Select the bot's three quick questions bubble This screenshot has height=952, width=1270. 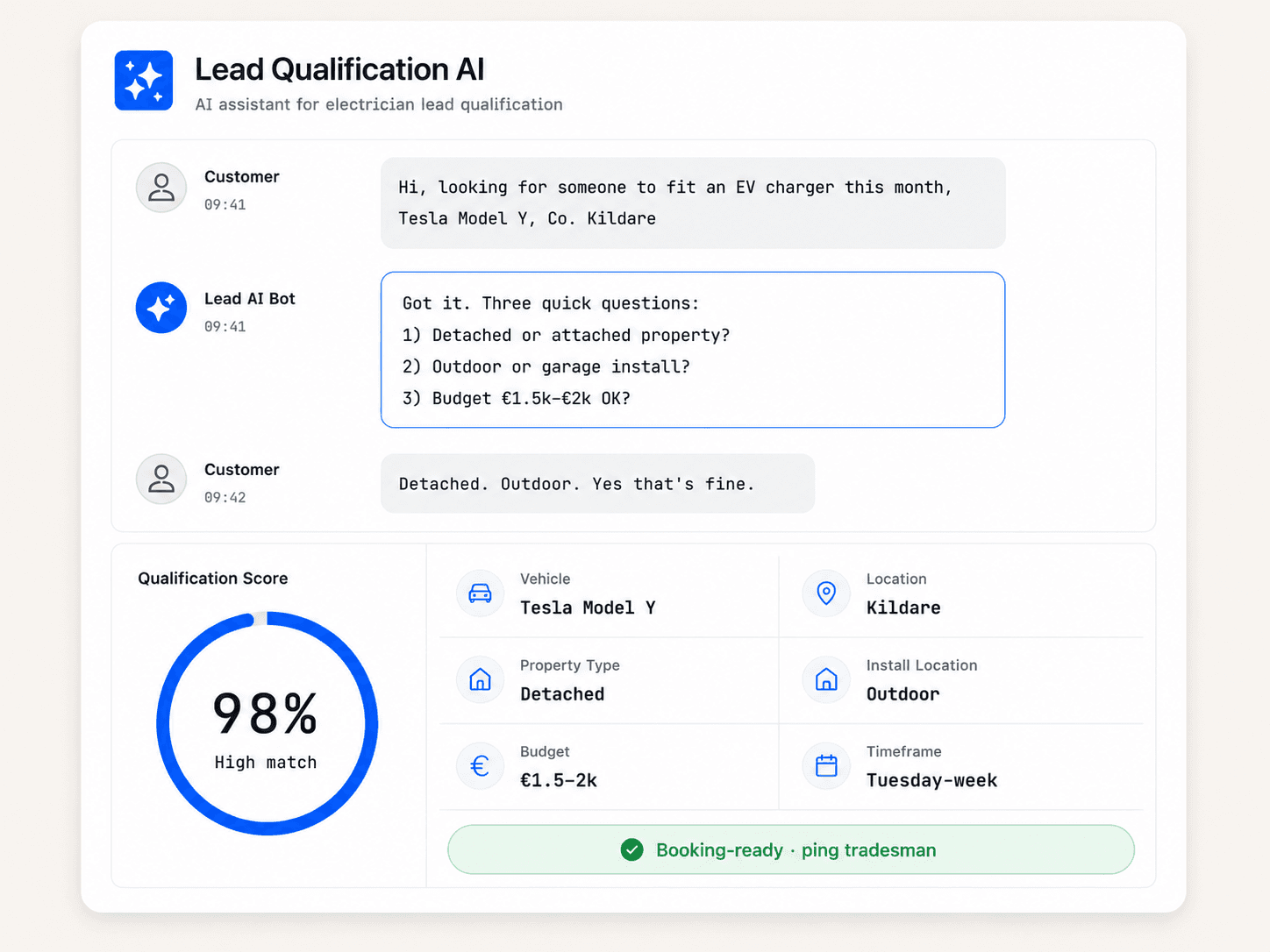point(693,350)
